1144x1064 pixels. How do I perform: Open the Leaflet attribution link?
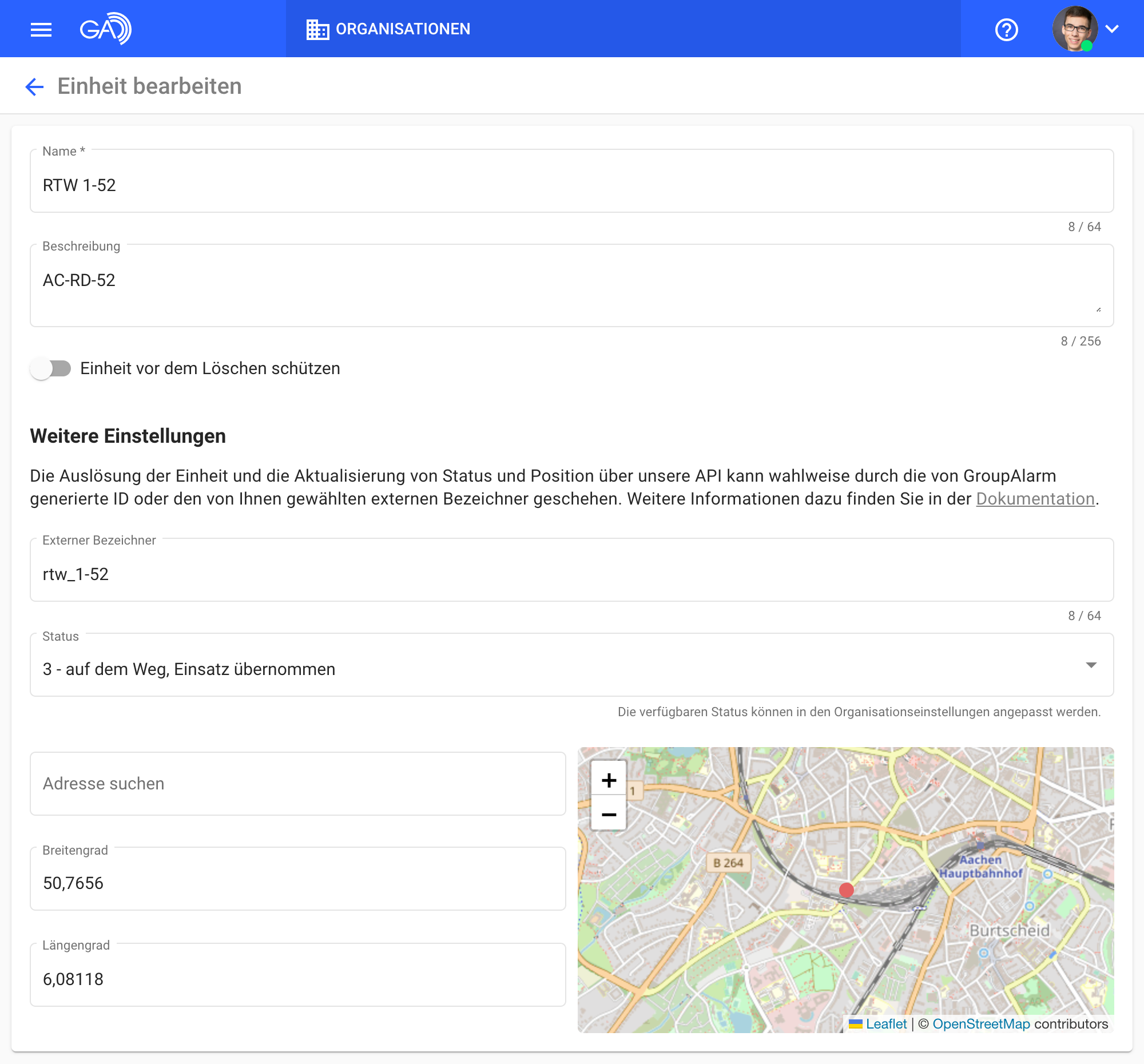885,1024
